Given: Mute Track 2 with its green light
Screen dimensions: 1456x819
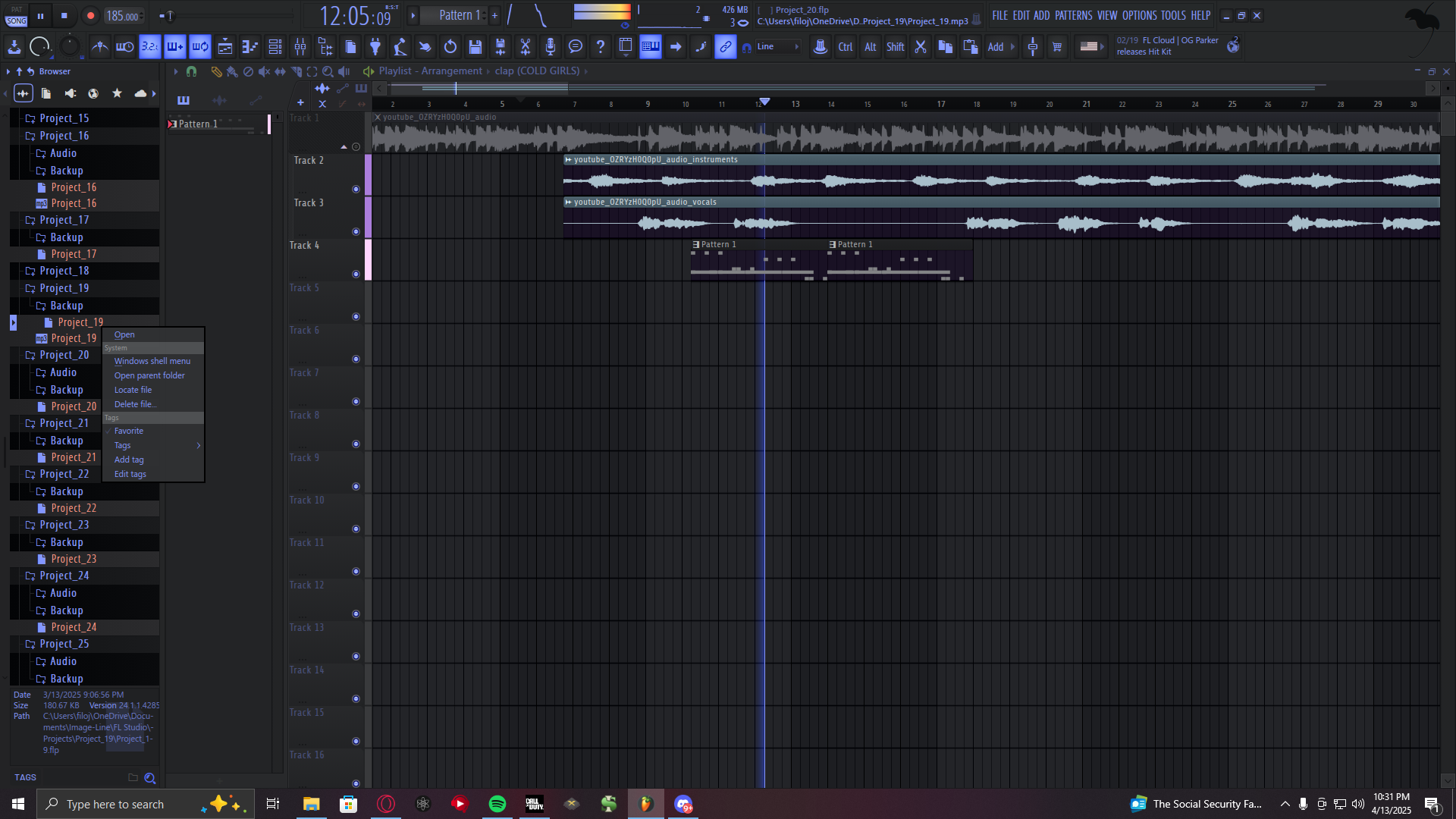Looking at the screenshot, I should point(356,189).
